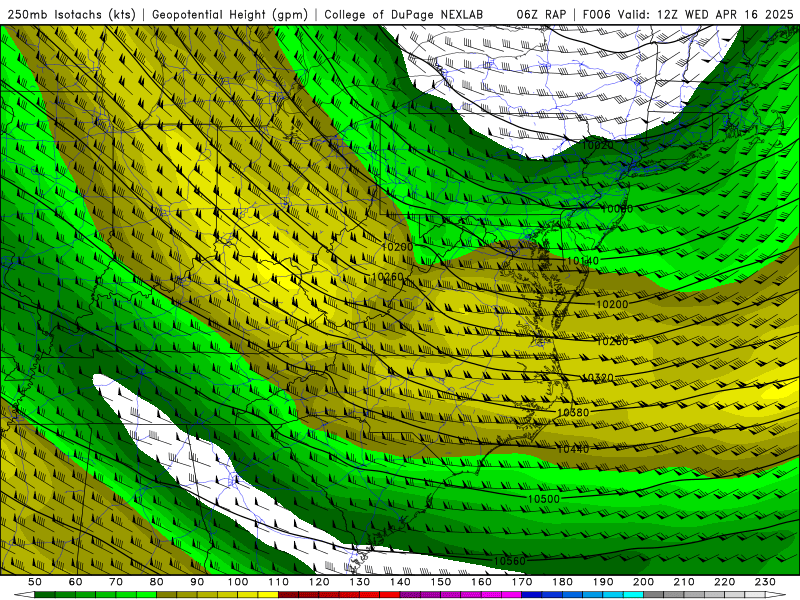Click the left arrow end of color bar
800x600 pixels.
(24, 595)
